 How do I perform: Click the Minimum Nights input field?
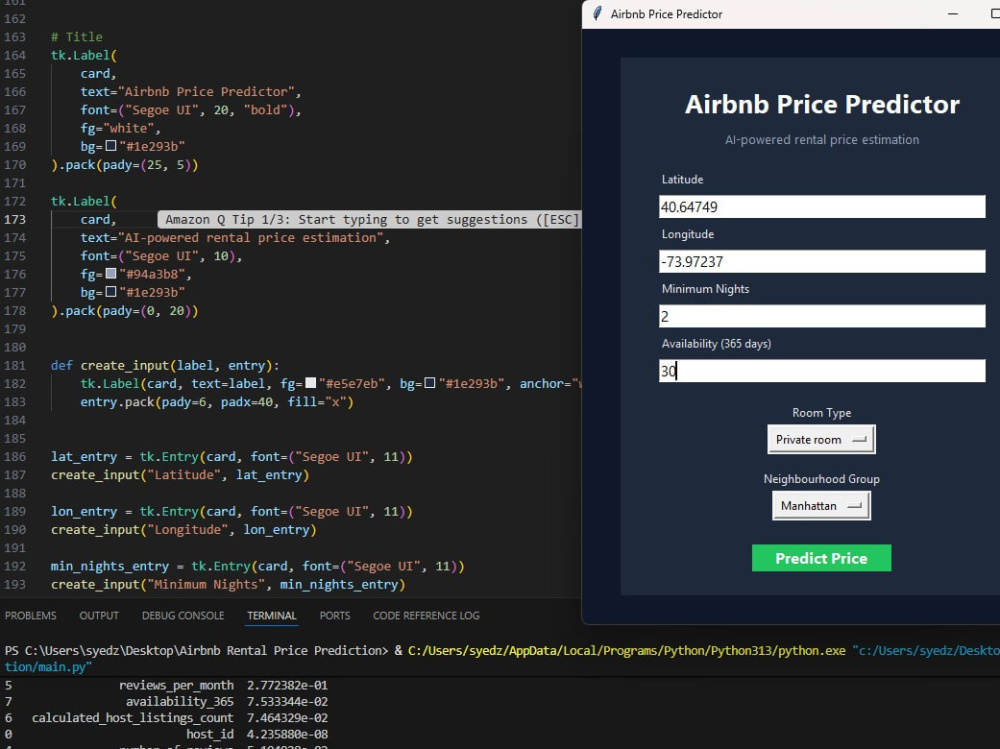pyautogui.click(x=822, y=316)
